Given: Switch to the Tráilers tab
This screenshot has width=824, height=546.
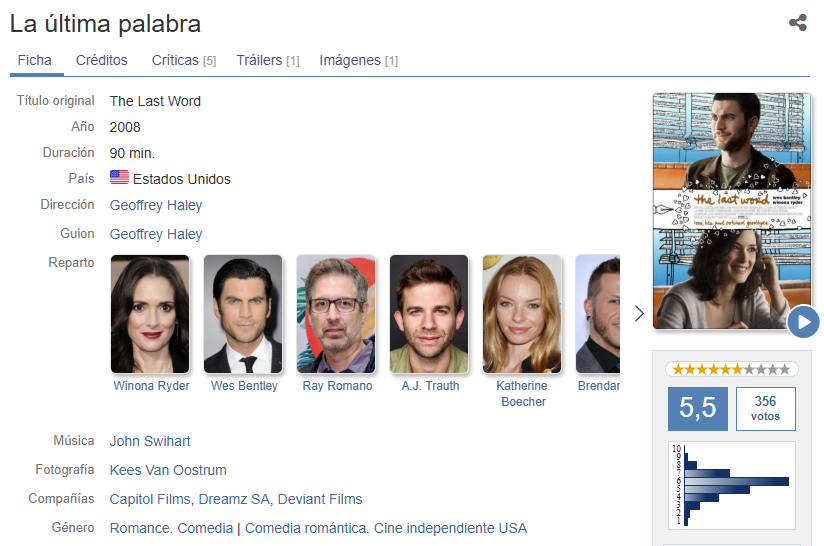Looking at the screenshot, I should [x=268, y=60].
